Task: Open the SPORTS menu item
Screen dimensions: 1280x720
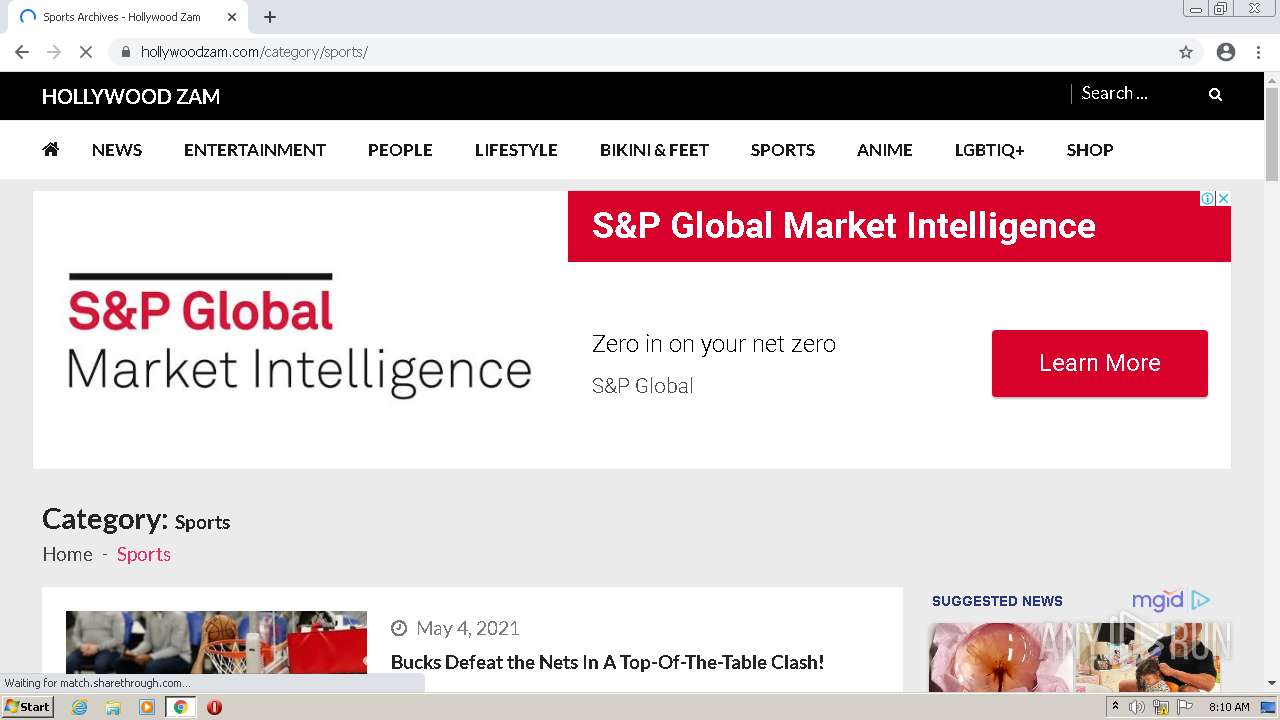Action: [783, 150]
